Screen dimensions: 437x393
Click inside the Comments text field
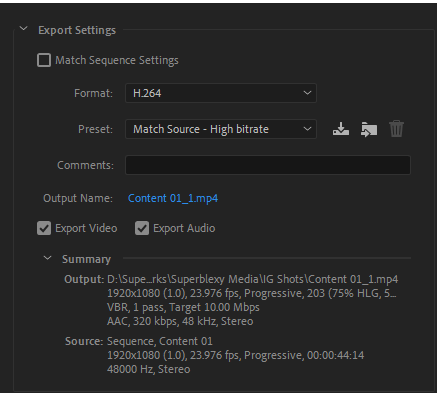[268, 165]
